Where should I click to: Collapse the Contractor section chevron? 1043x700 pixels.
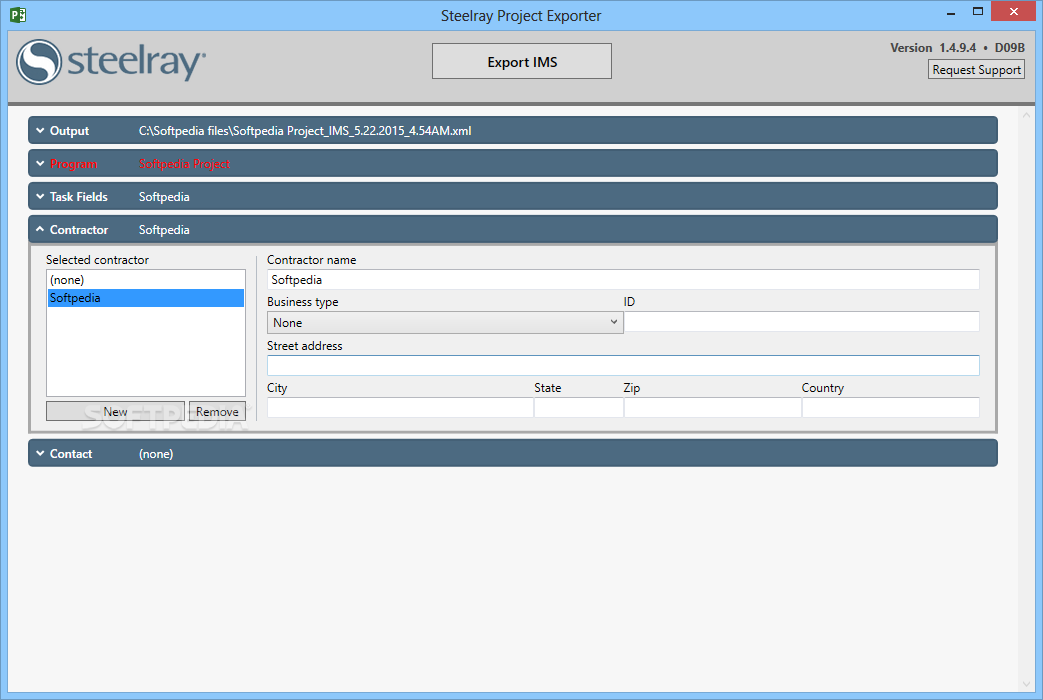[x=40, y=229]
